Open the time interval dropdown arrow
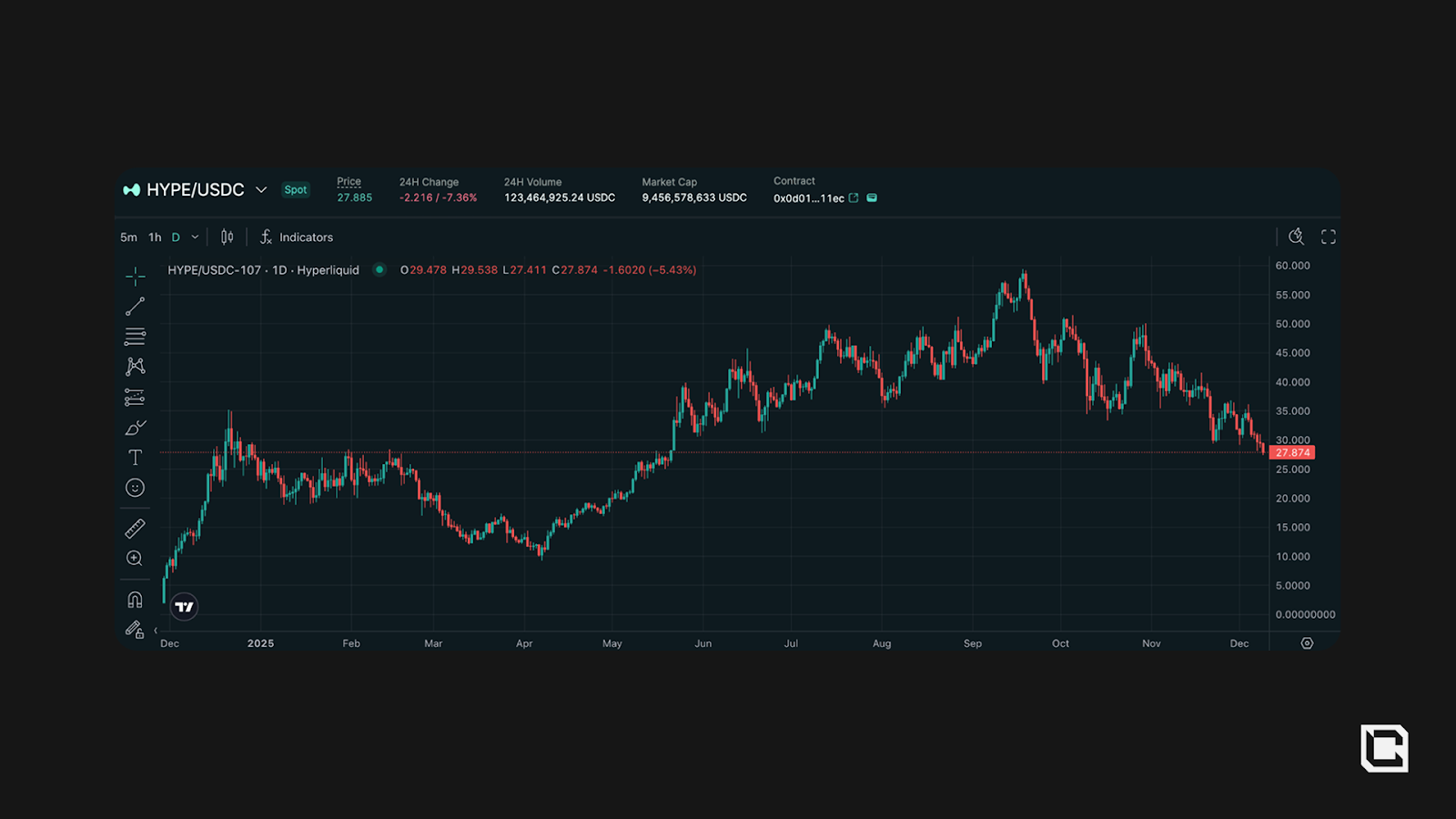1456x819 pixels. pyautogui.click(x=195, y=238)
